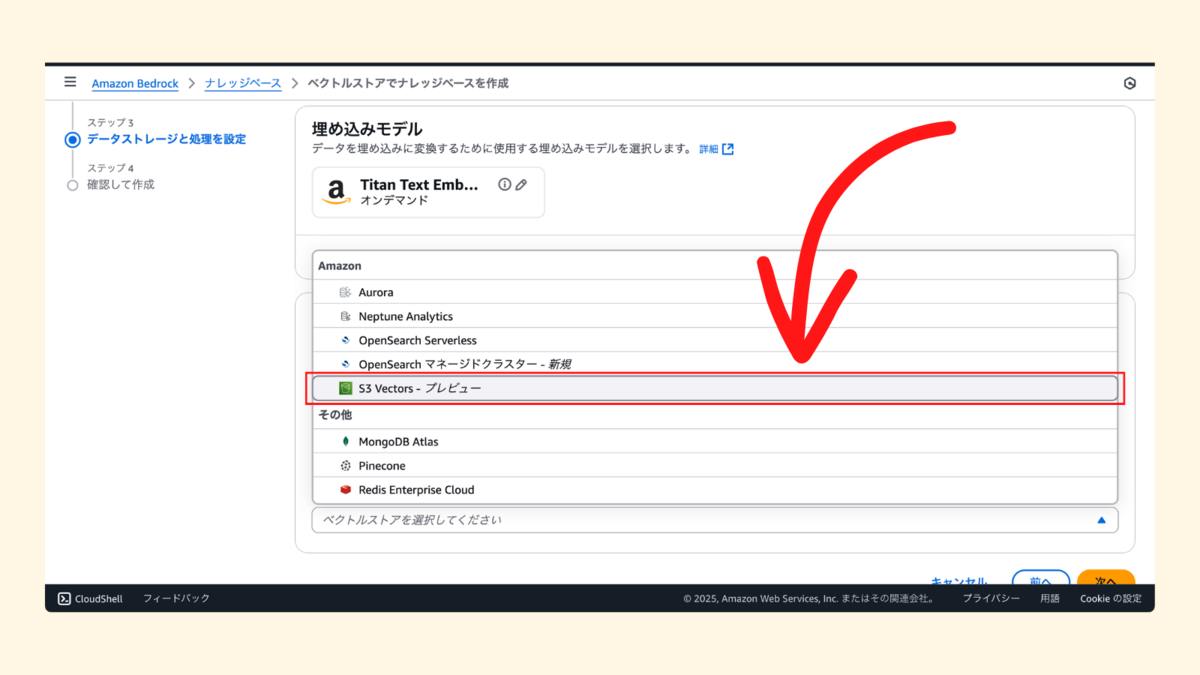Screen dimensions: 1200x675
Task: Select MongoDB Atlas option
Action: tap(715, 441)
